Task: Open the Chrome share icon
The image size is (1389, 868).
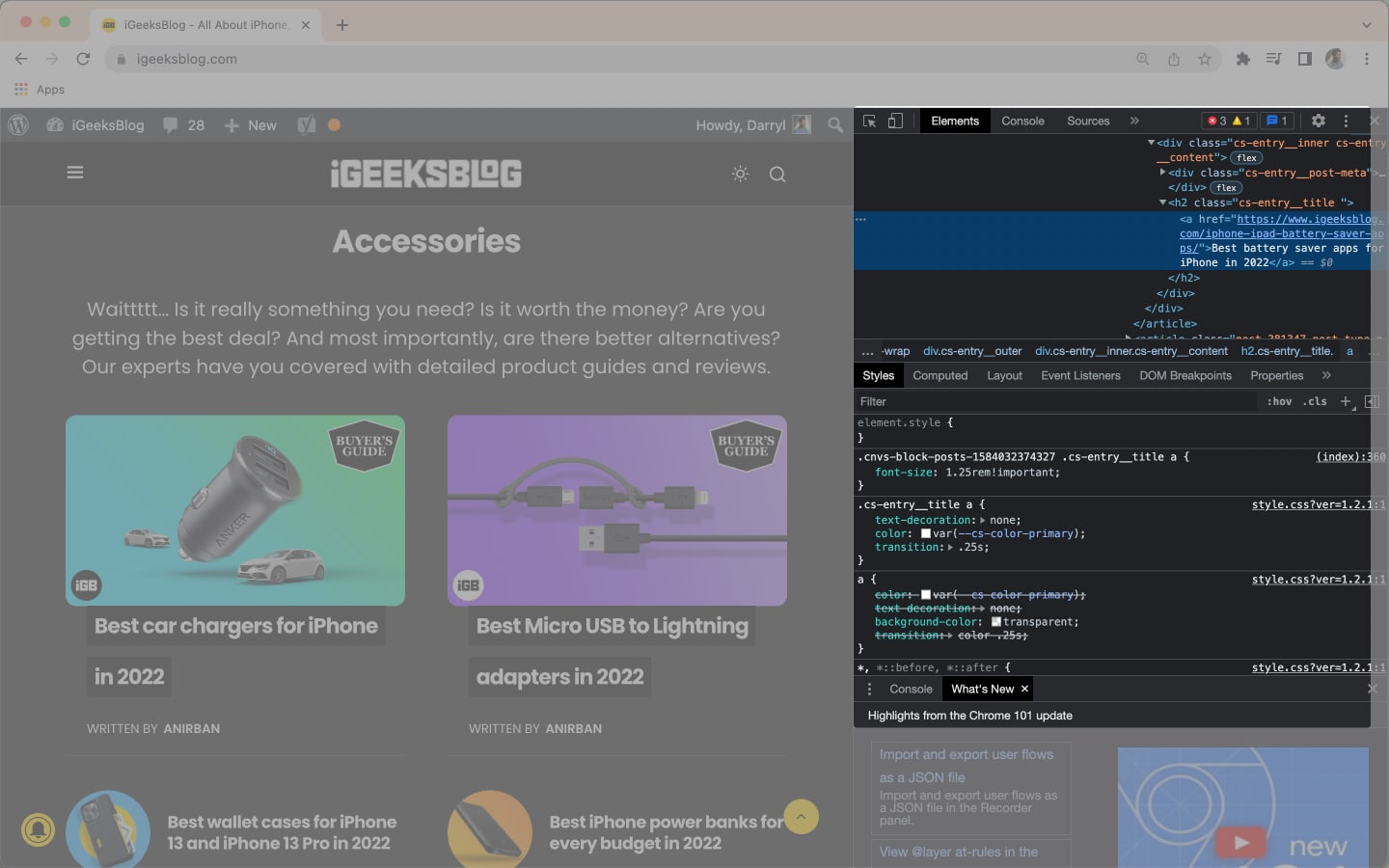Action: pos(1174,59)
